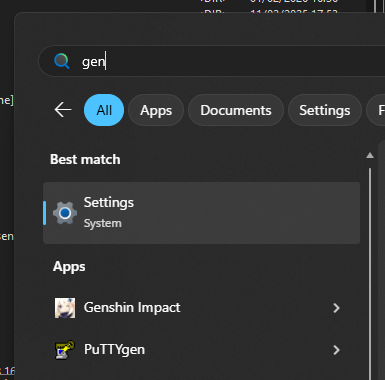
Task: Go back with the left arrow
Action: tap(63, 110)
